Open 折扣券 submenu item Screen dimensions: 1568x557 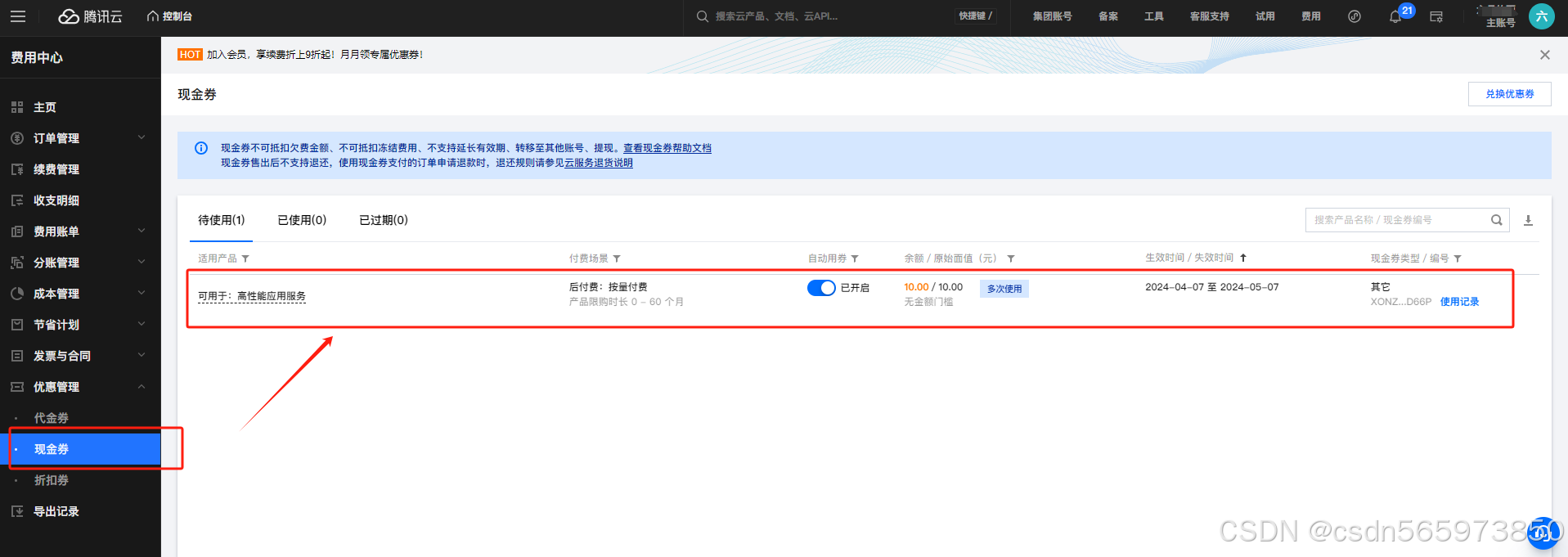tap(80, 480)
